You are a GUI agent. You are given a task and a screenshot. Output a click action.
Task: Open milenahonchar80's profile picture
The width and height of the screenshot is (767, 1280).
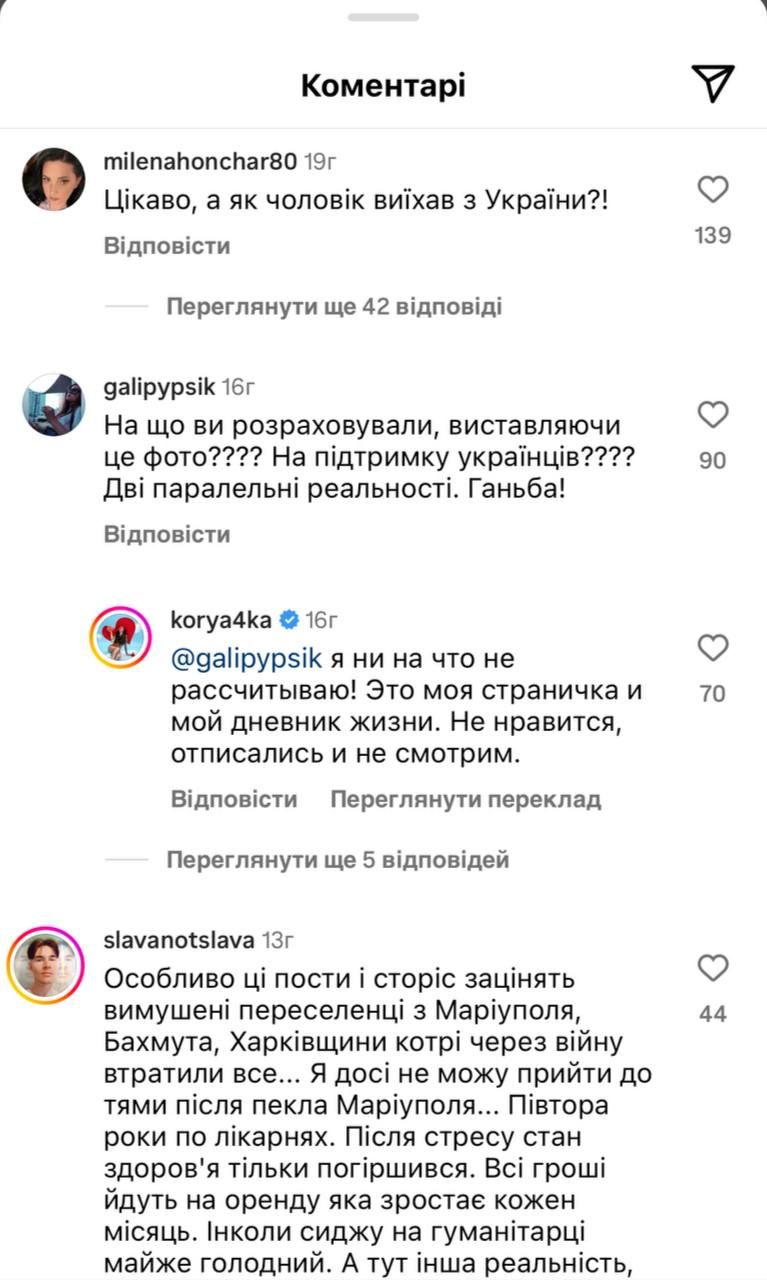pos(53,179)
